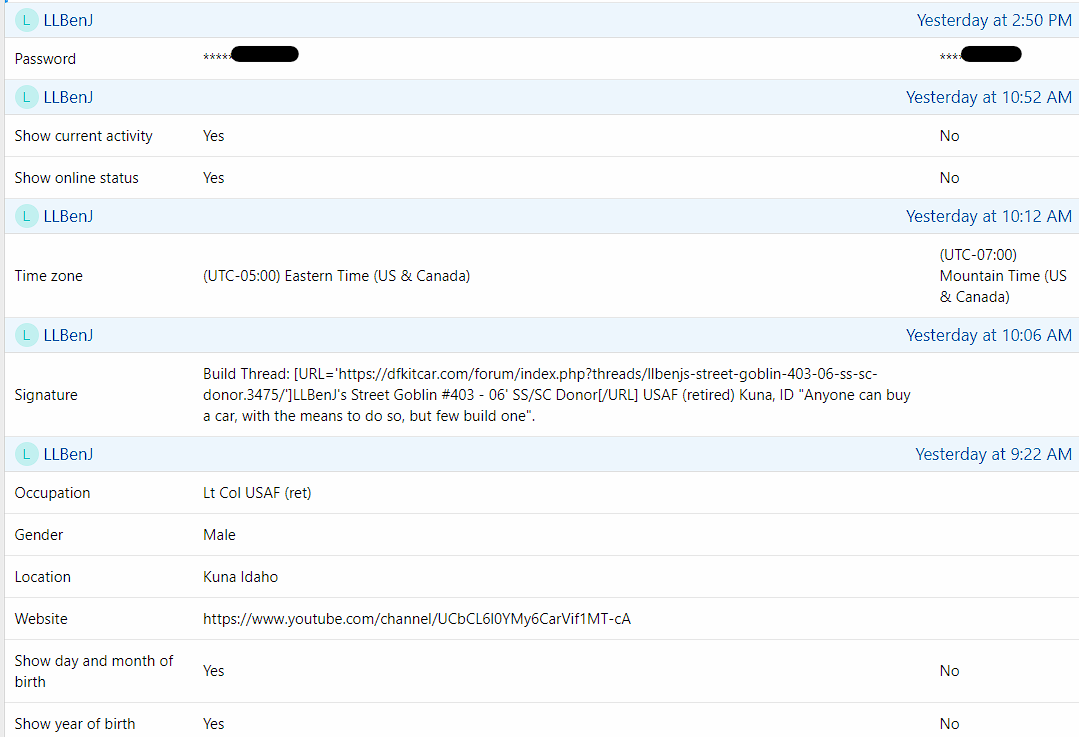This screenshot has width=1079, height=737.
Task: Click the Yesterday at 10:52 AM timestamp
Action: pyautogui.click(x=988, y=97)
